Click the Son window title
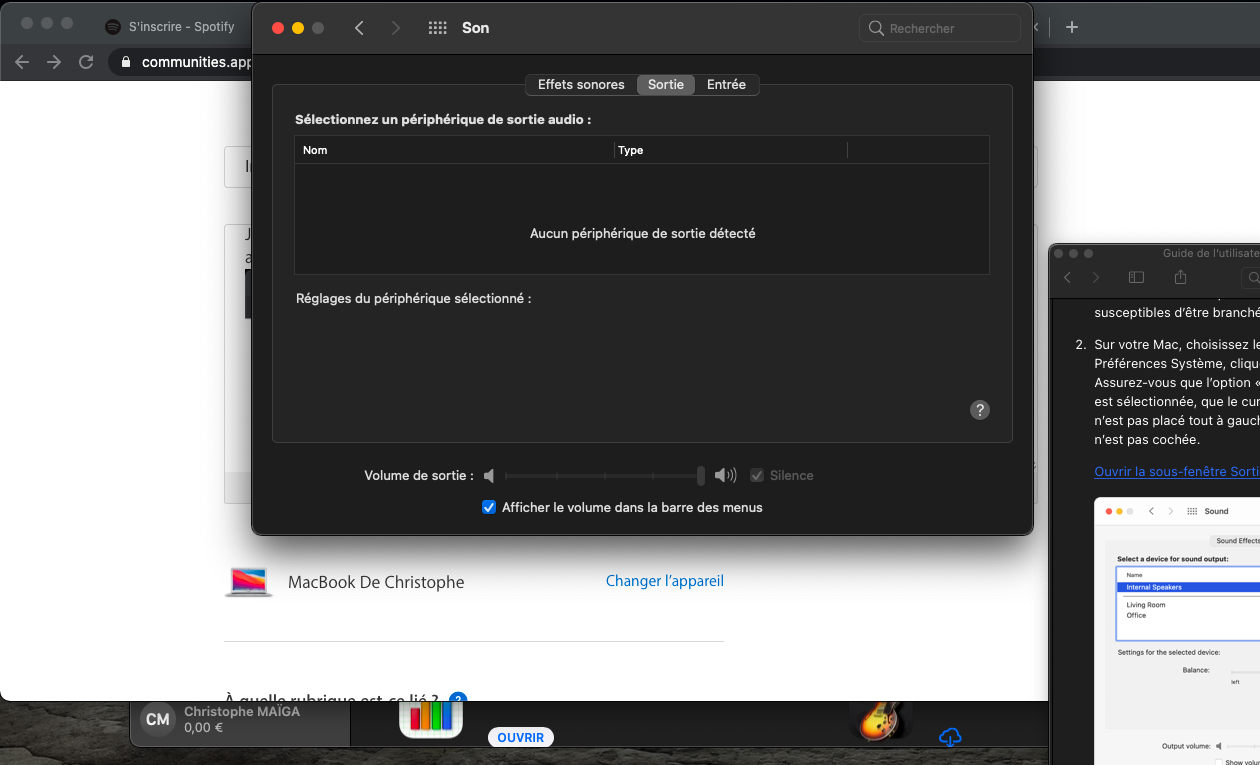This screenshot has width=1260, height=765. pos(475,28)
